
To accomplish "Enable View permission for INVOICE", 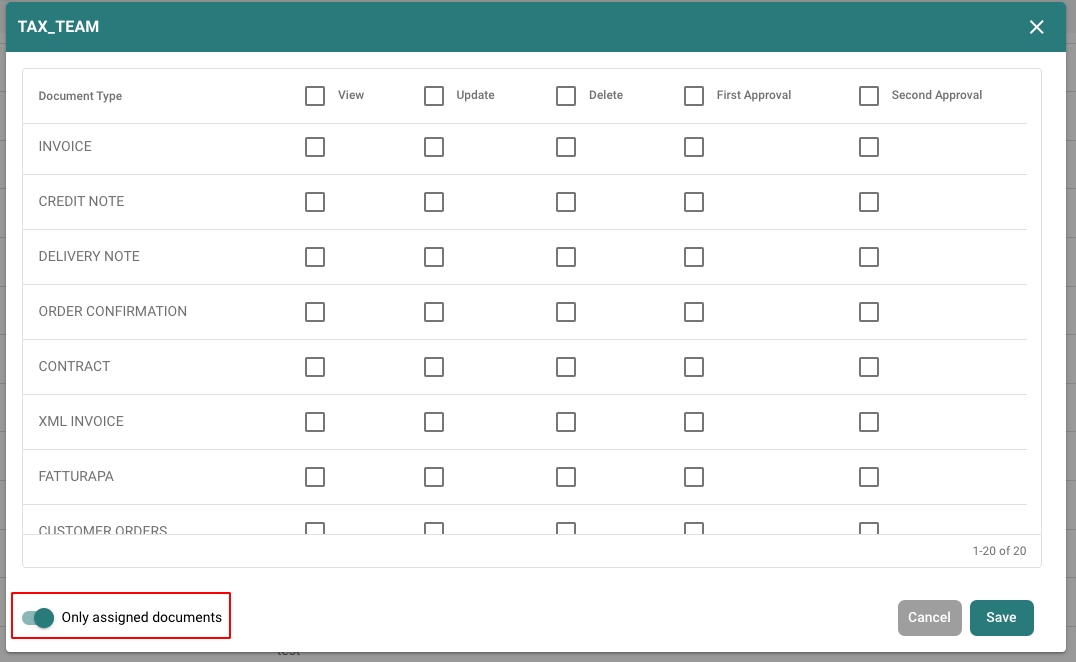I will [315, 147].
